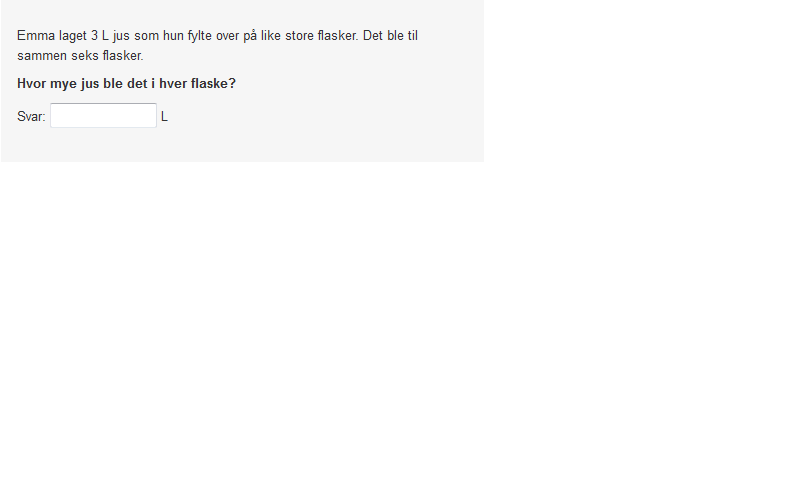Click the word "Hvor" starting the question
This screenshot has height=500, width=809.
point(31,84)
